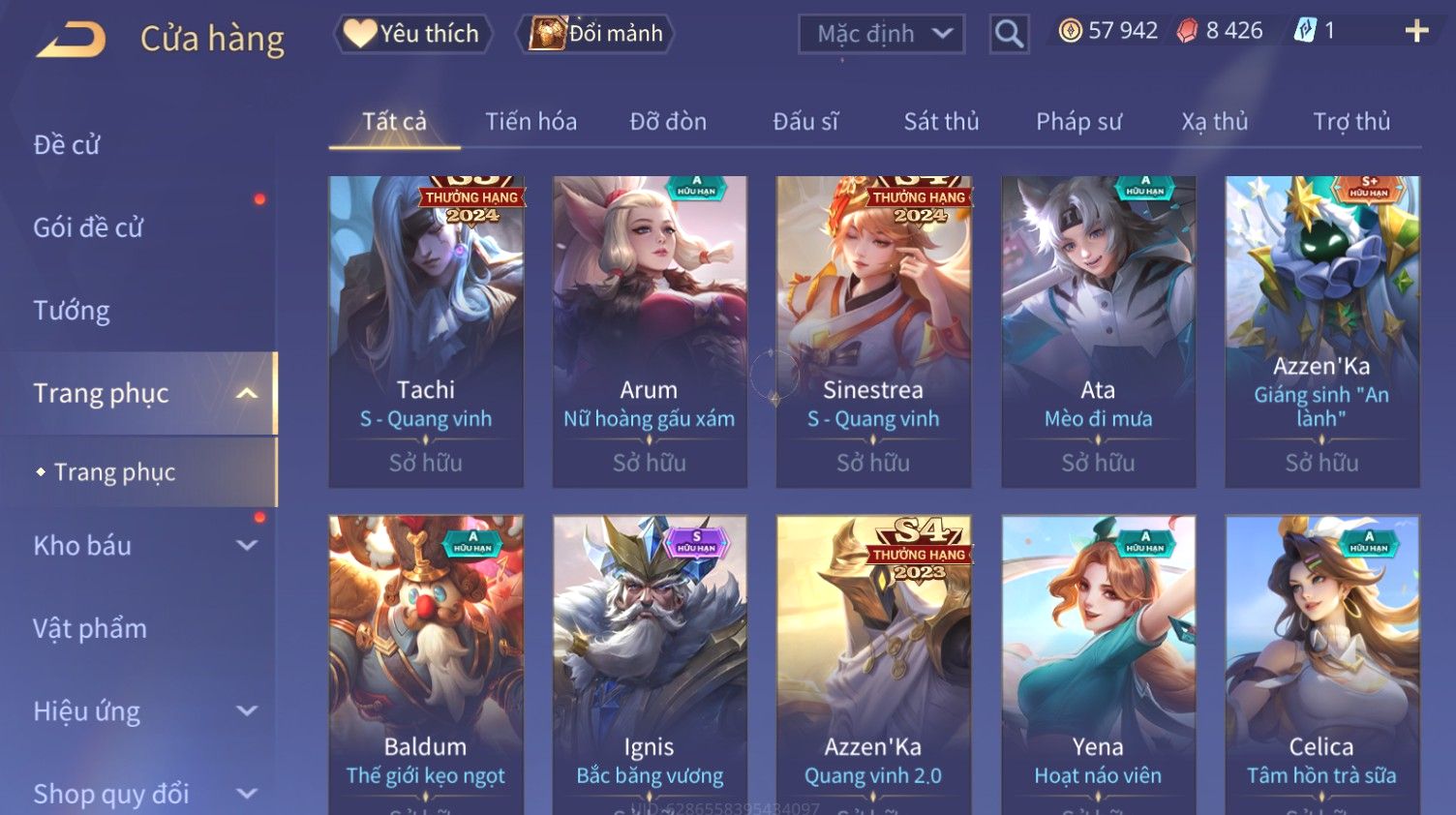The height and width of the screenshot is (815, 1456).
Task: Tap the plus icon to add currency
Action: point(1416,31)
